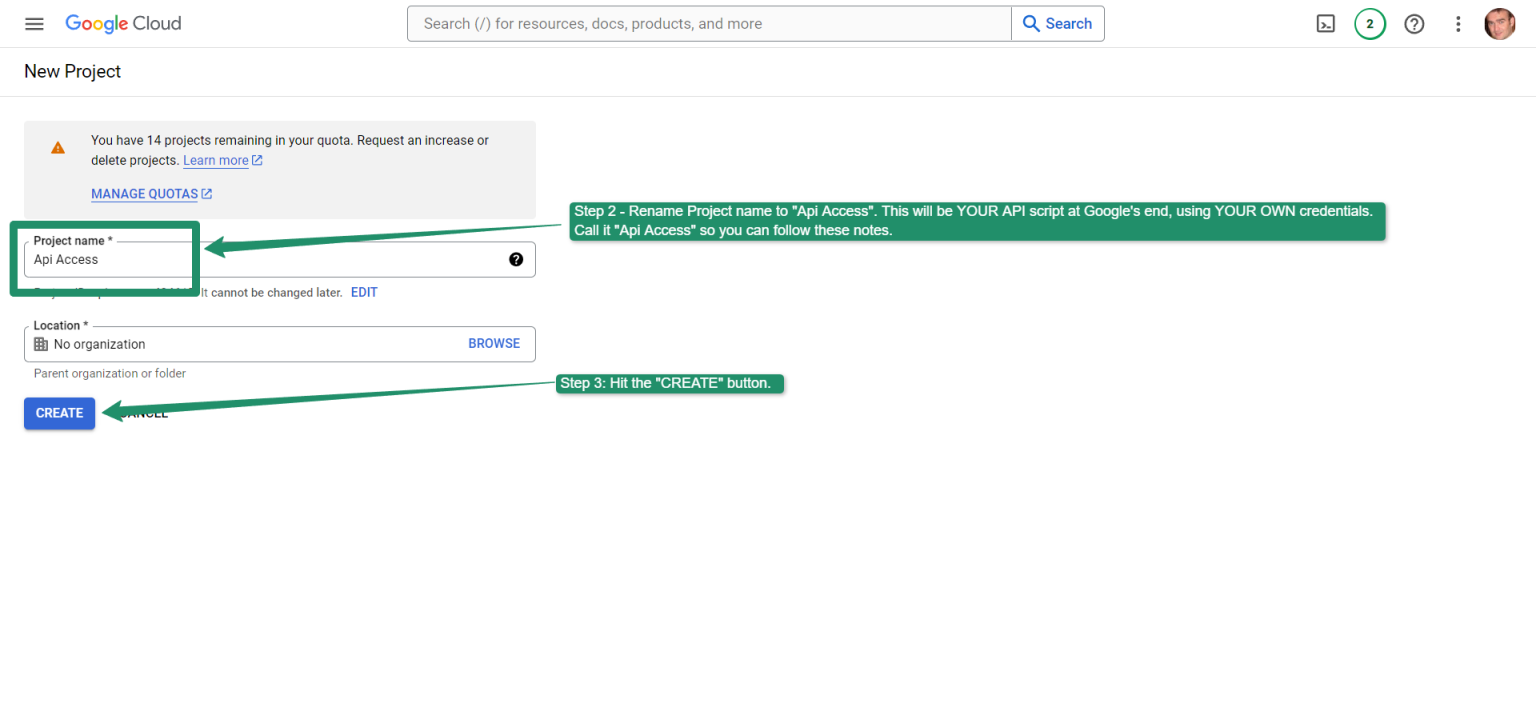Open BROWSE to choose a location
Viewport: 1536px width, 703px height.
coord(494,343)
